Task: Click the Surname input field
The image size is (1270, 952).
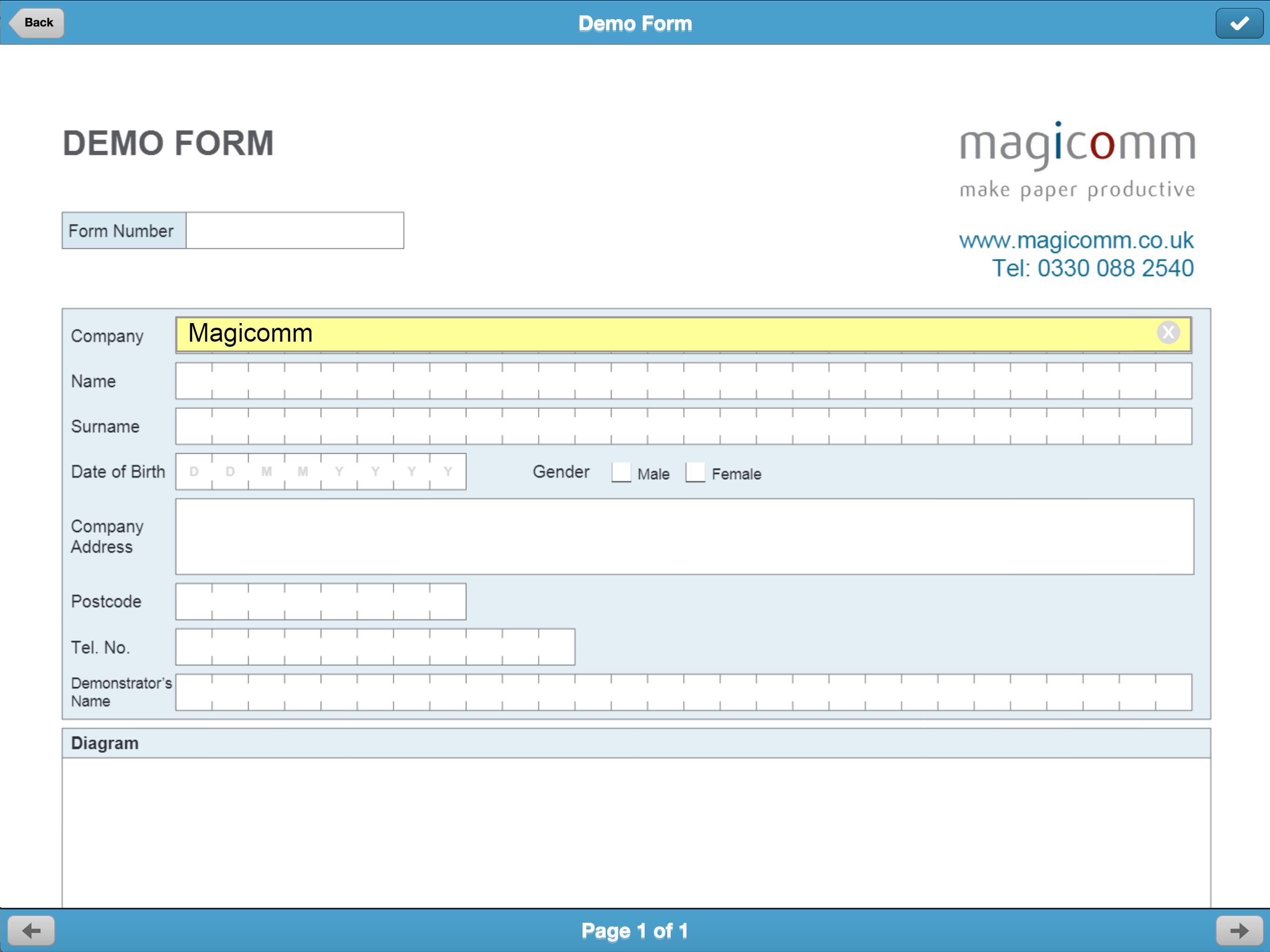Action: (x=683, y=426)
